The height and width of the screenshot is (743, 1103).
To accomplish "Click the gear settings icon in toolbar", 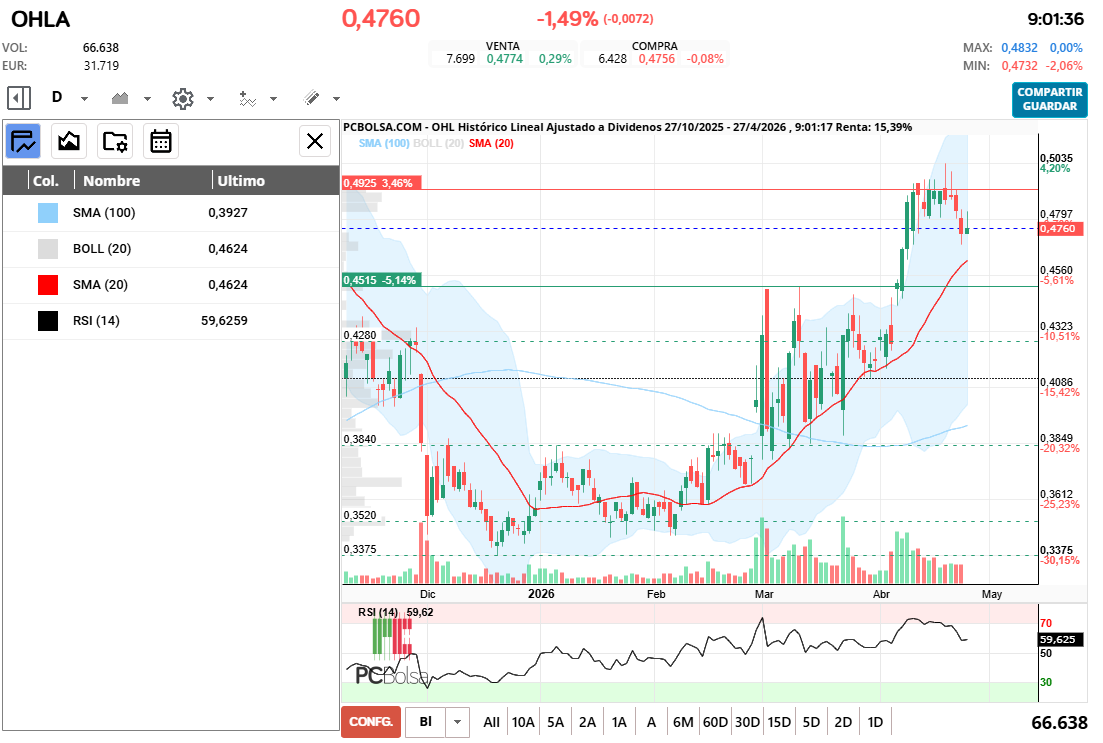I will [182, 98].
